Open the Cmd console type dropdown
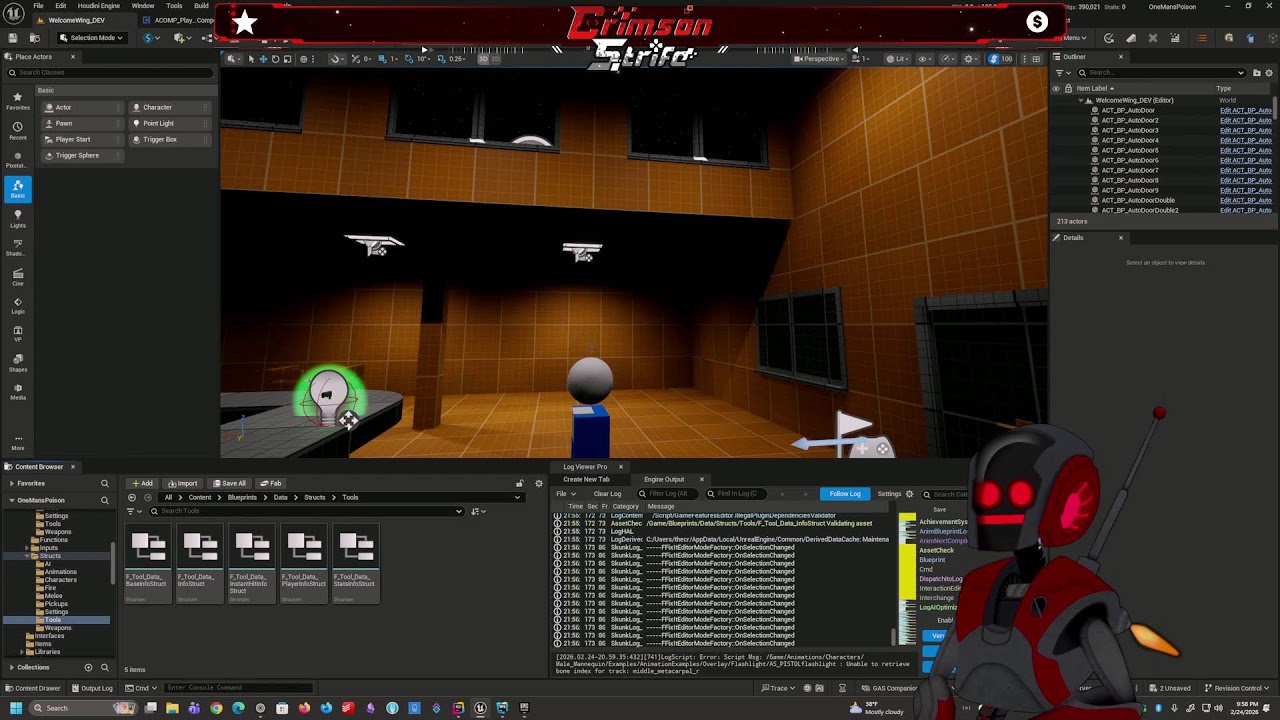Screen dimensions: 1280x720 tap(142, 688)
